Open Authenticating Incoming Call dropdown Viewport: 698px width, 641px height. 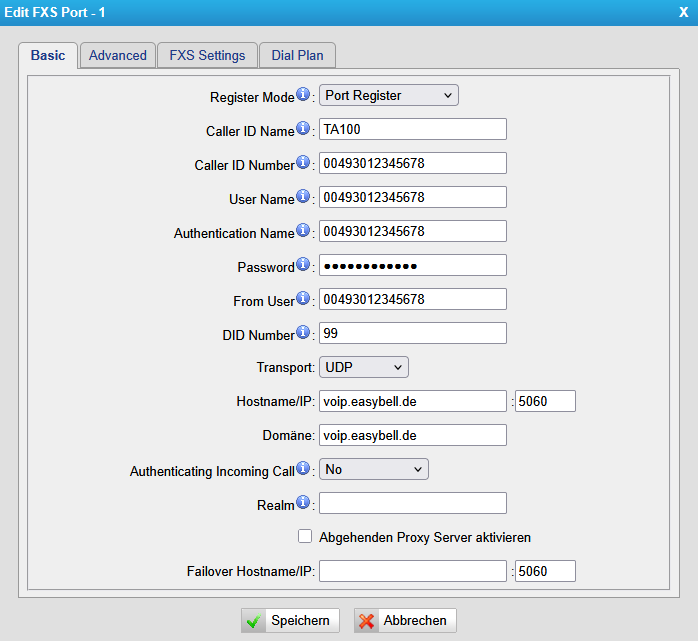373,470
